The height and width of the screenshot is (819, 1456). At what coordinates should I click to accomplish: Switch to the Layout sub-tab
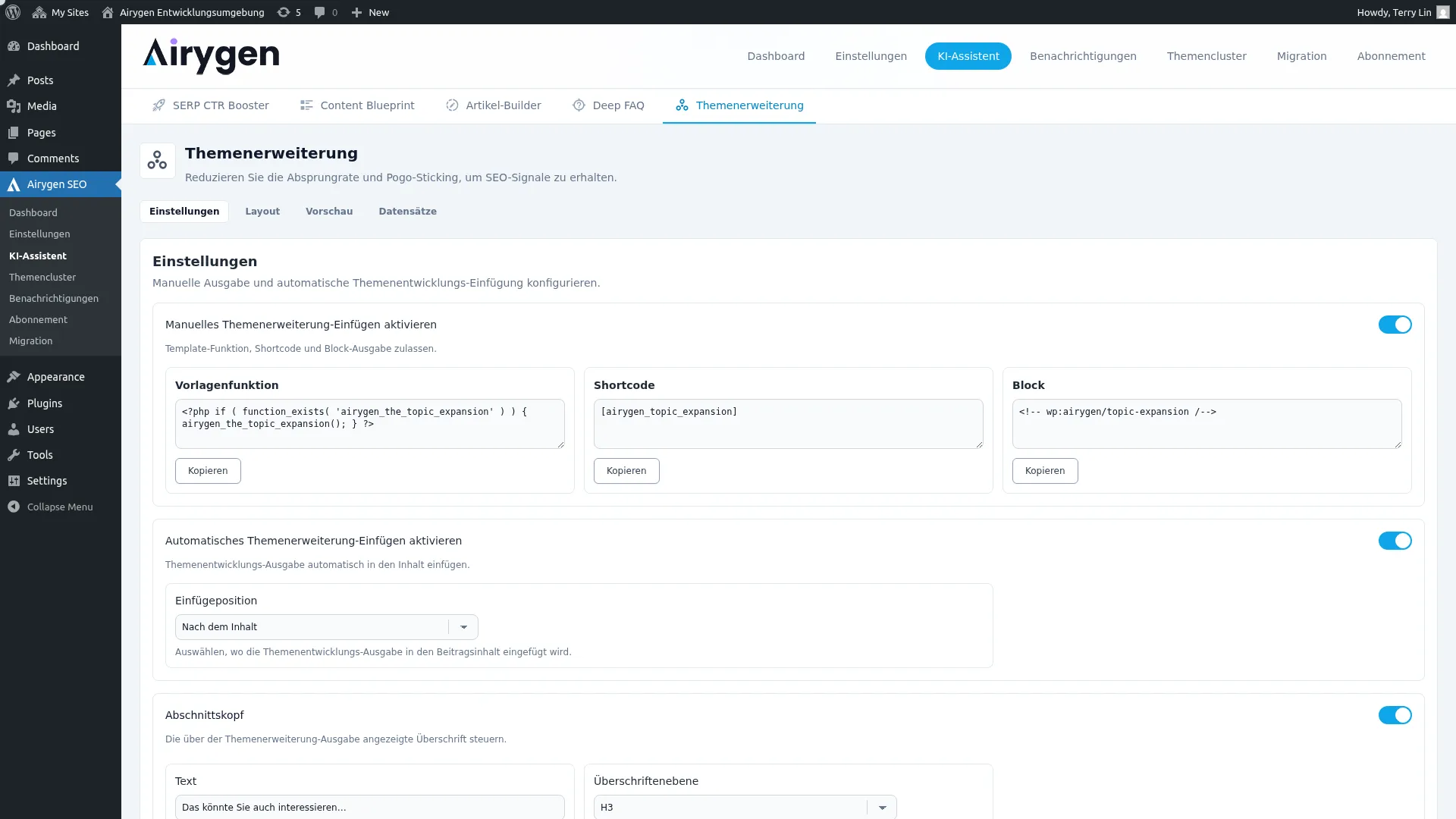point(262,212)
